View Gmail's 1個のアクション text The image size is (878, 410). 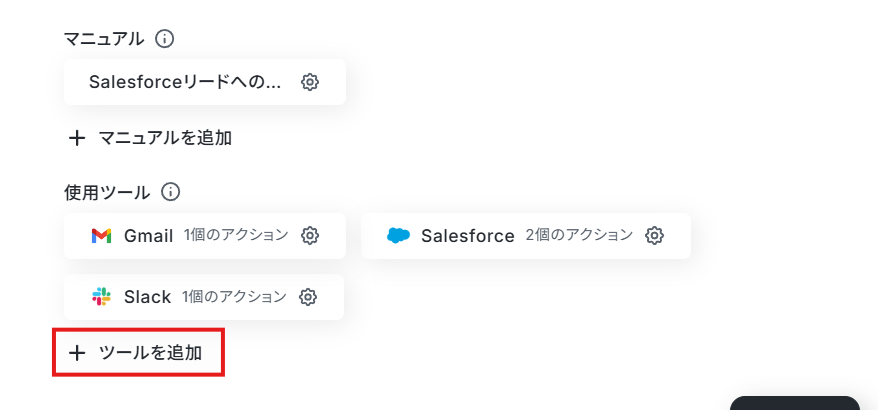[236, 235]
